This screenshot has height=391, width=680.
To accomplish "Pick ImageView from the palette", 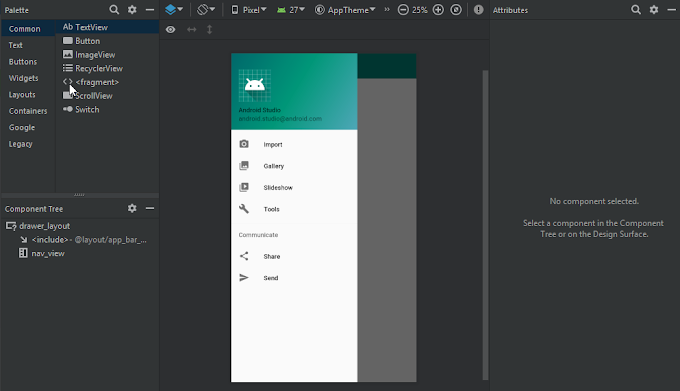I will click(108, 55).
